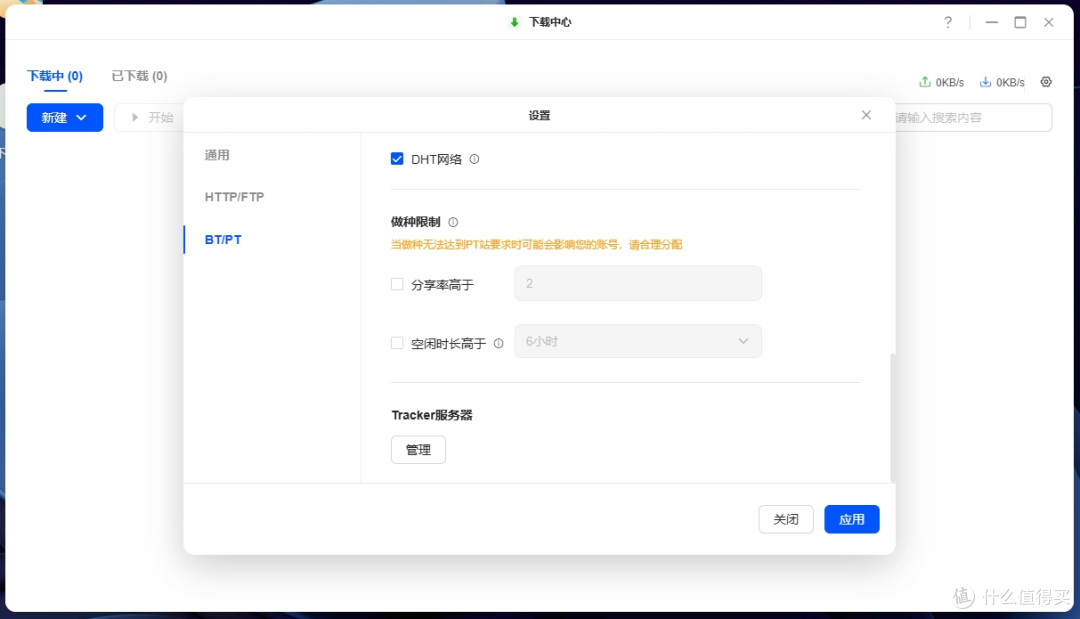Click the 0KB/s download speed text

coord(1010,83)
